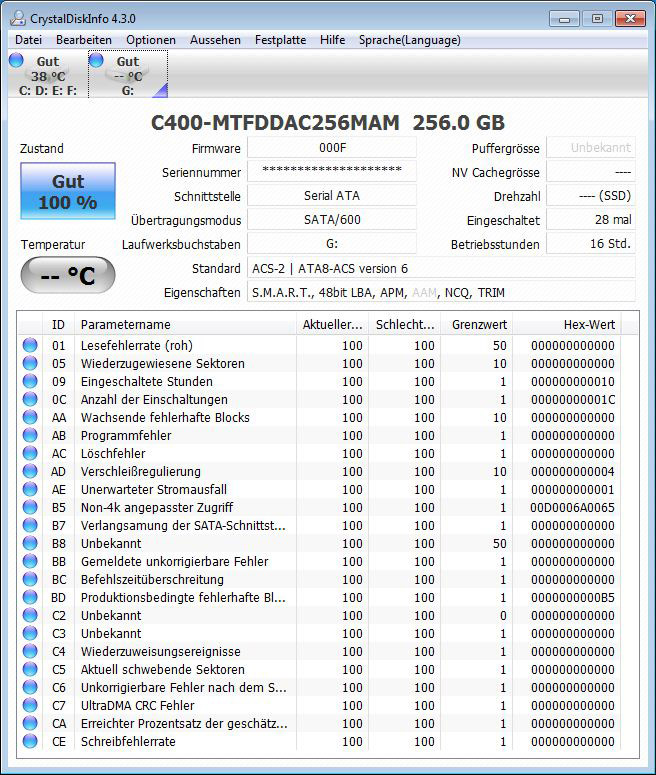The width and height of the screenshot is (656, 775).
Task: Click the Eigenschaften field listing S.M.A.R.T.
Action: 441,293
